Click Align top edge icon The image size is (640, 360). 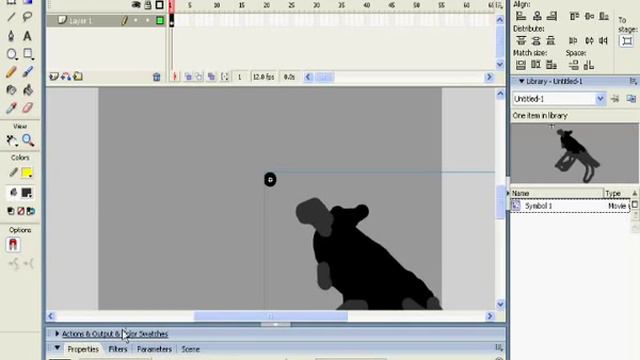[574, 16]
